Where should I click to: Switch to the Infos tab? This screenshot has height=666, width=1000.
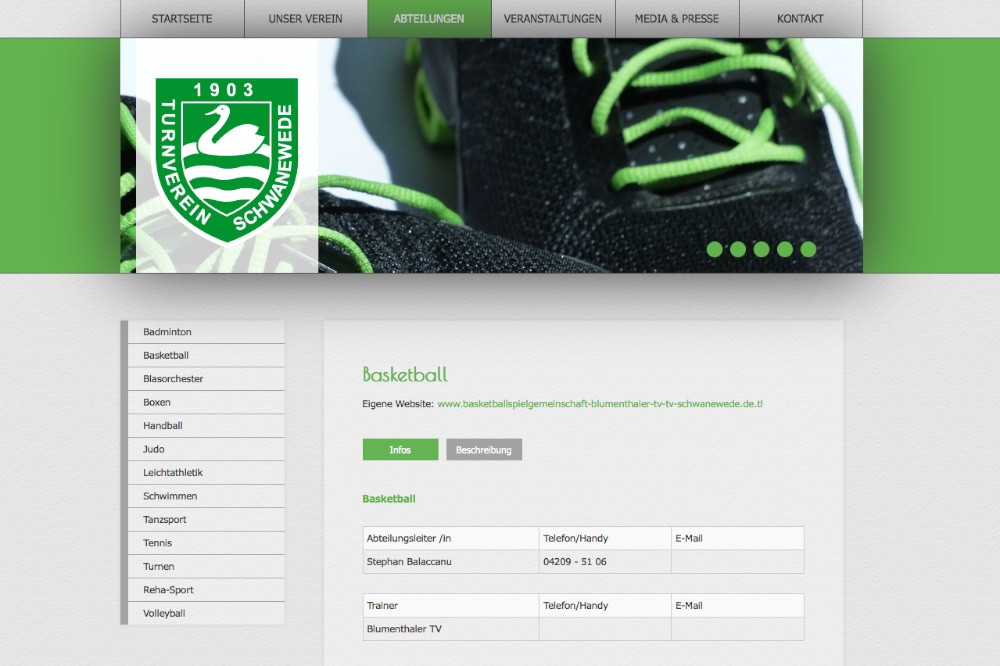401,450
